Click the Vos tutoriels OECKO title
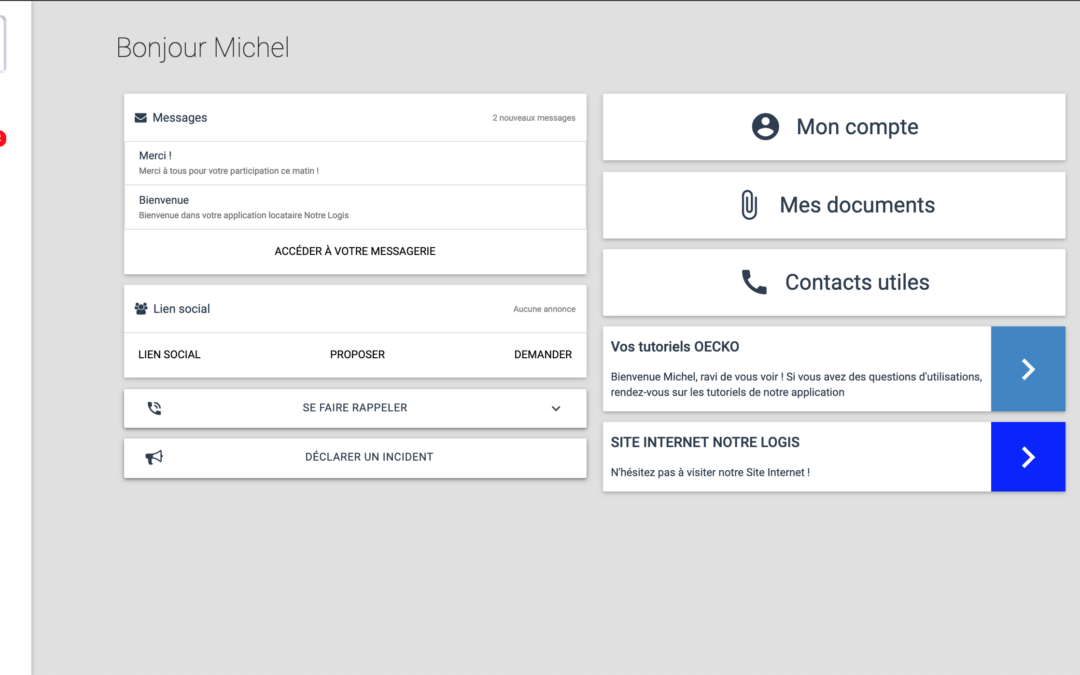The width and height of the screenshot is (1080, 675). click(x=675, y=346)
